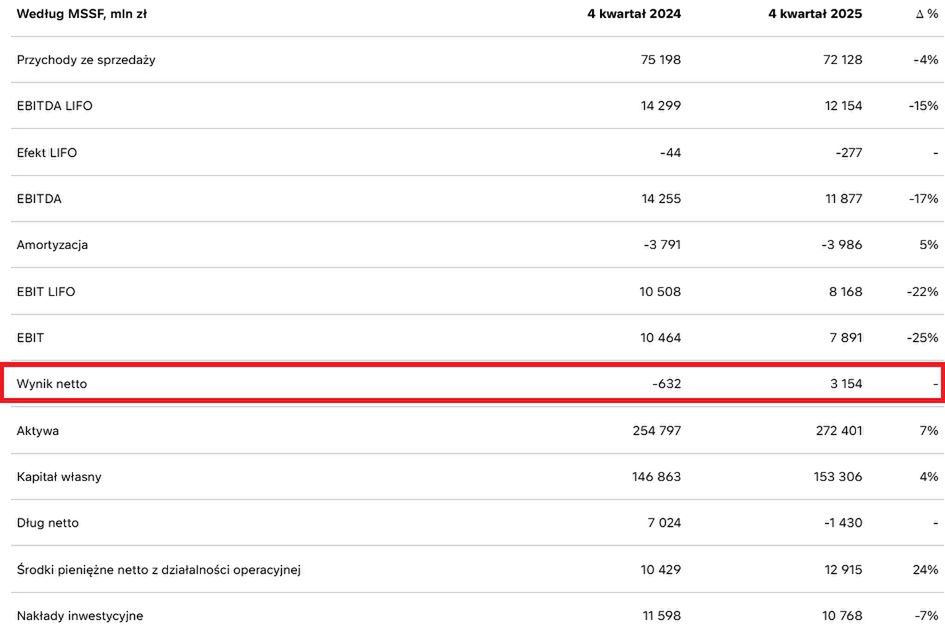Screen dimensions: 945x634
Task: Click the value '11 877'
Action: coord(843,198)
